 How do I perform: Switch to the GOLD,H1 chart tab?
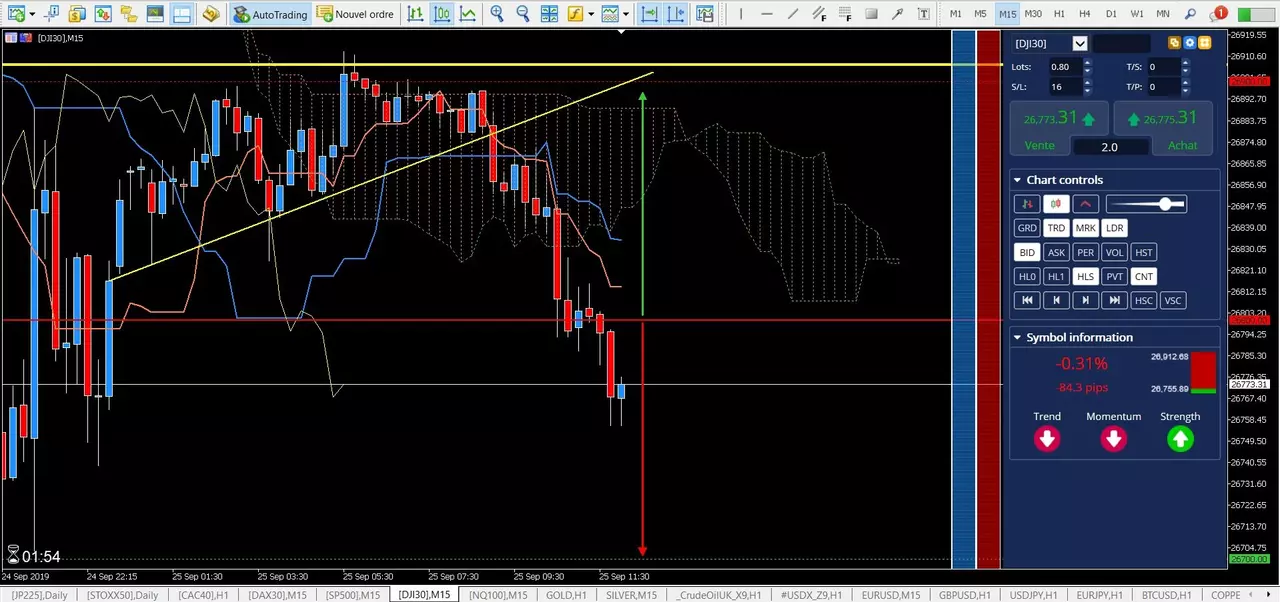coord(566,595)
